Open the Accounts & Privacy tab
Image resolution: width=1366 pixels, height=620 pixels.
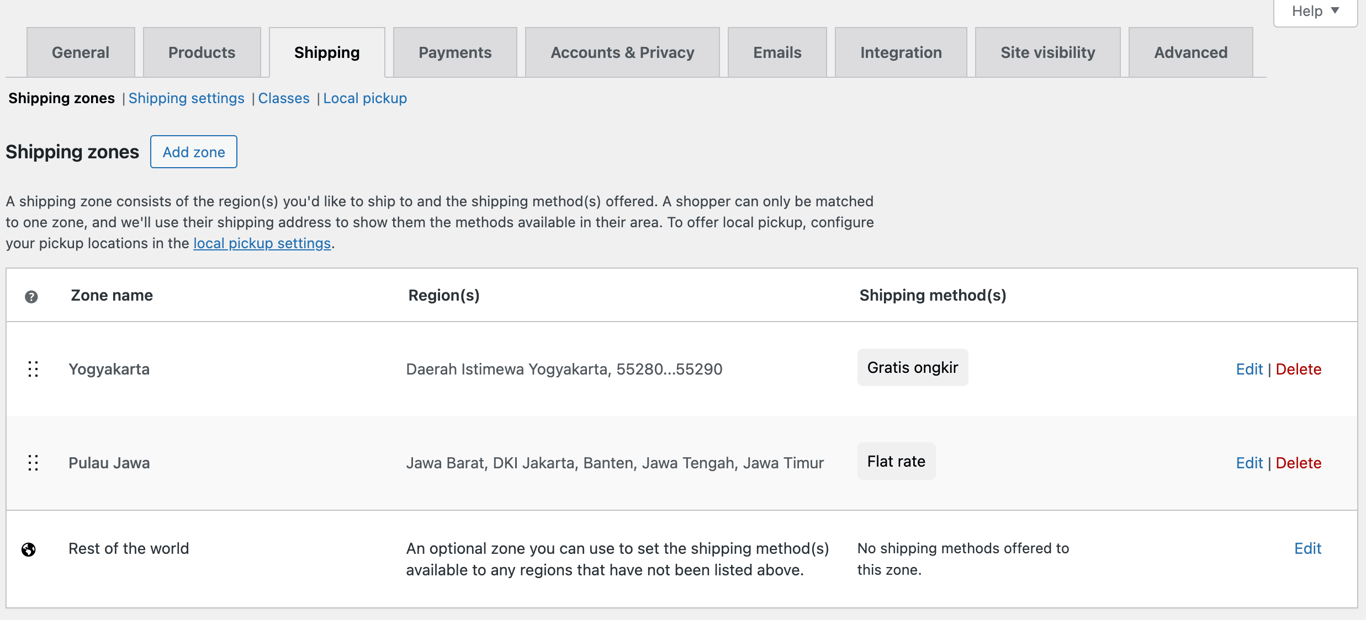[x=622, y=51]
